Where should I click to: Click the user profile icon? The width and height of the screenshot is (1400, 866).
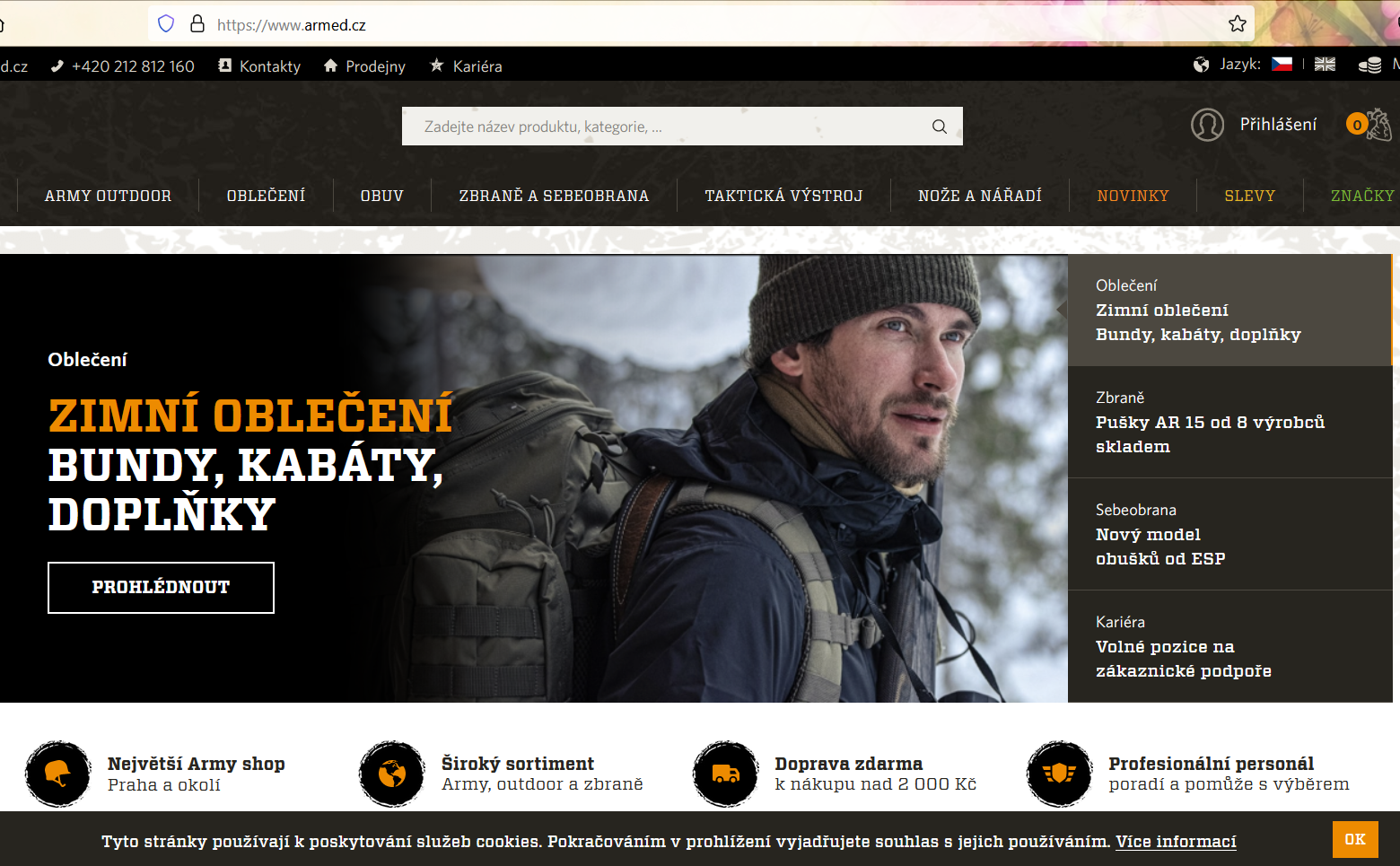pyautogui.click(x=1207, y=125)
